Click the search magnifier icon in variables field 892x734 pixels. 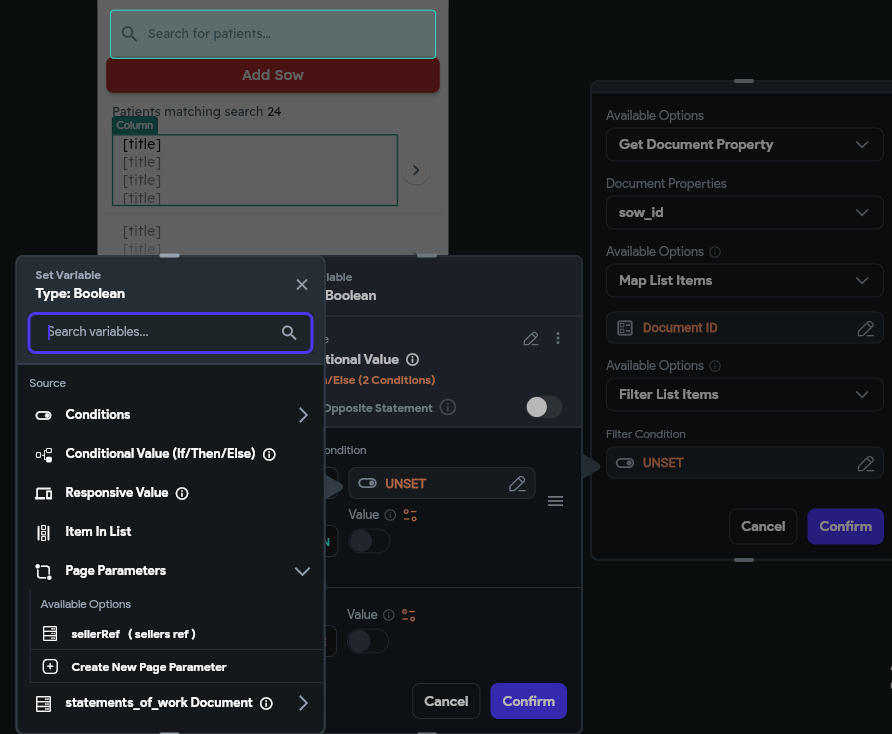pyautogui.click(x=289, y=333)
